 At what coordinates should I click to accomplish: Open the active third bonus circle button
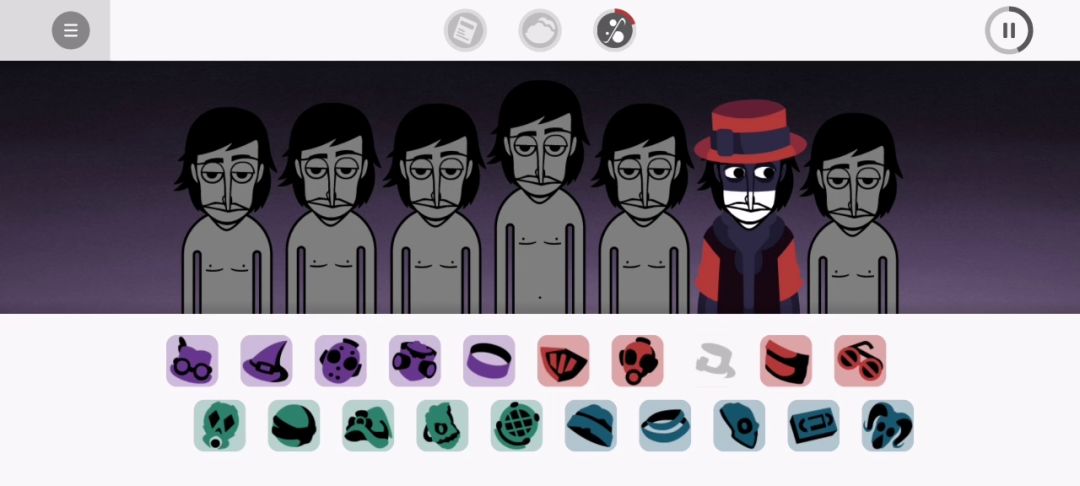click(x=614, y=30)
